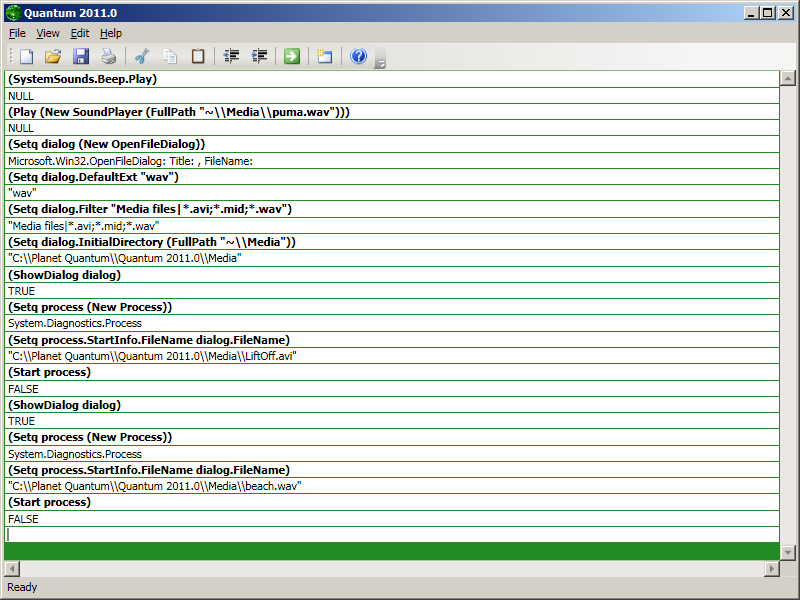Click the decrease indent toolbar icon

point(232,56)
